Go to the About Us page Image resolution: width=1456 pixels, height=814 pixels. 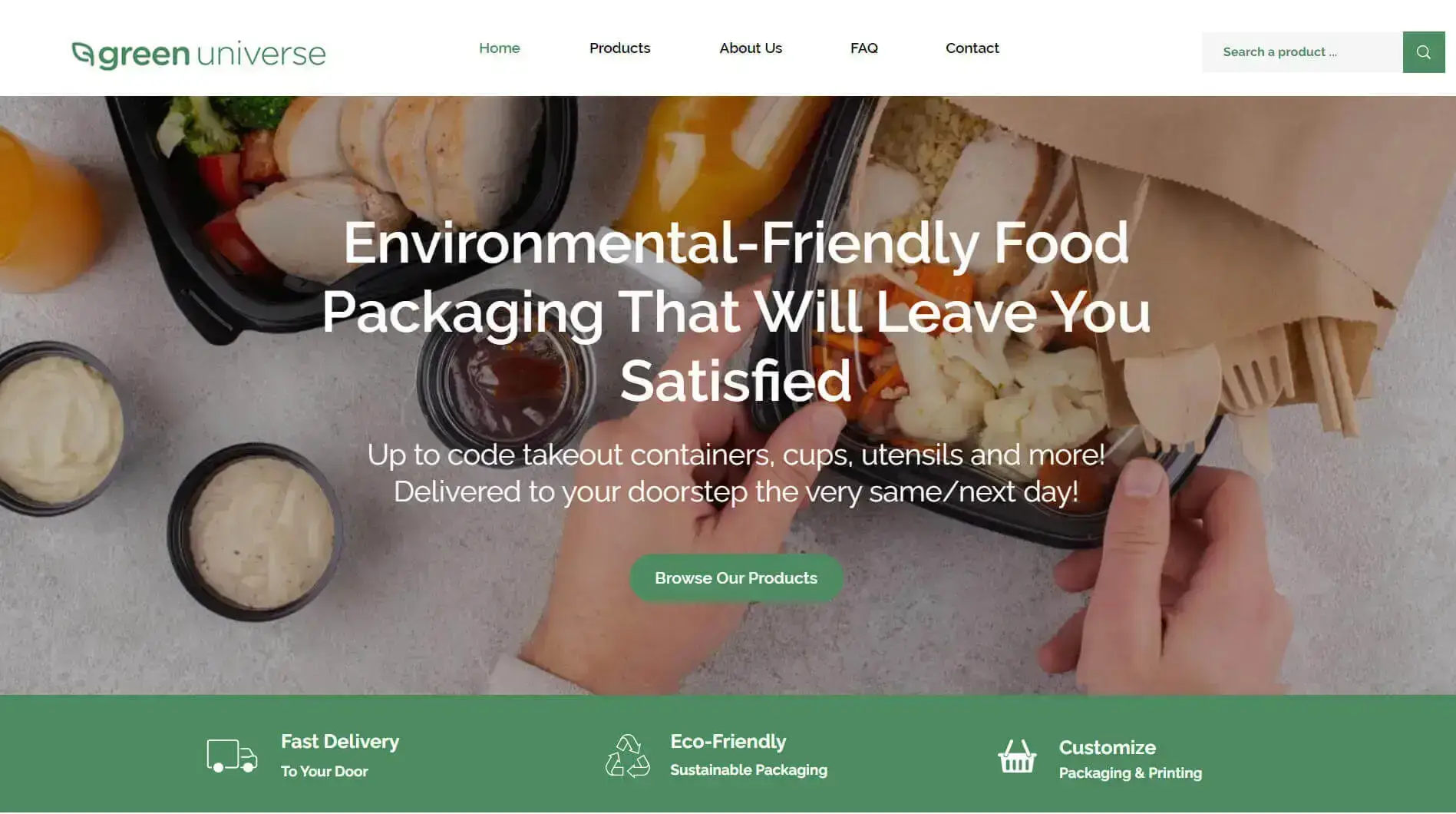pos(751,48)
